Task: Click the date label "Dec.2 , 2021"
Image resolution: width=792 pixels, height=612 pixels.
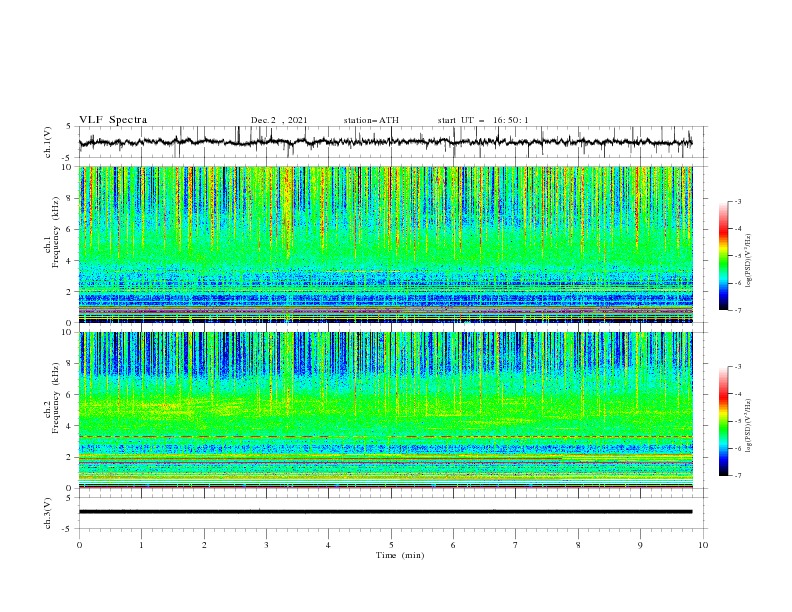Action: point(279,120)
